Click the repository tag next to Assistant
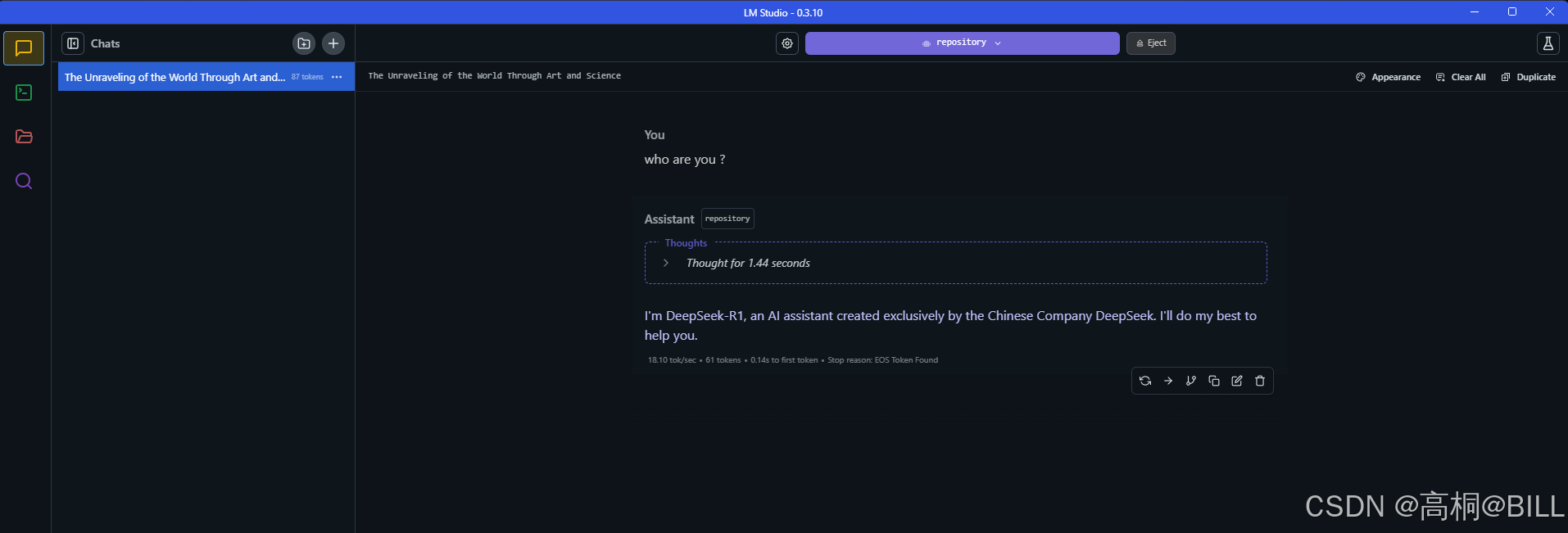Screen dimensions: 1568x533 727,219
